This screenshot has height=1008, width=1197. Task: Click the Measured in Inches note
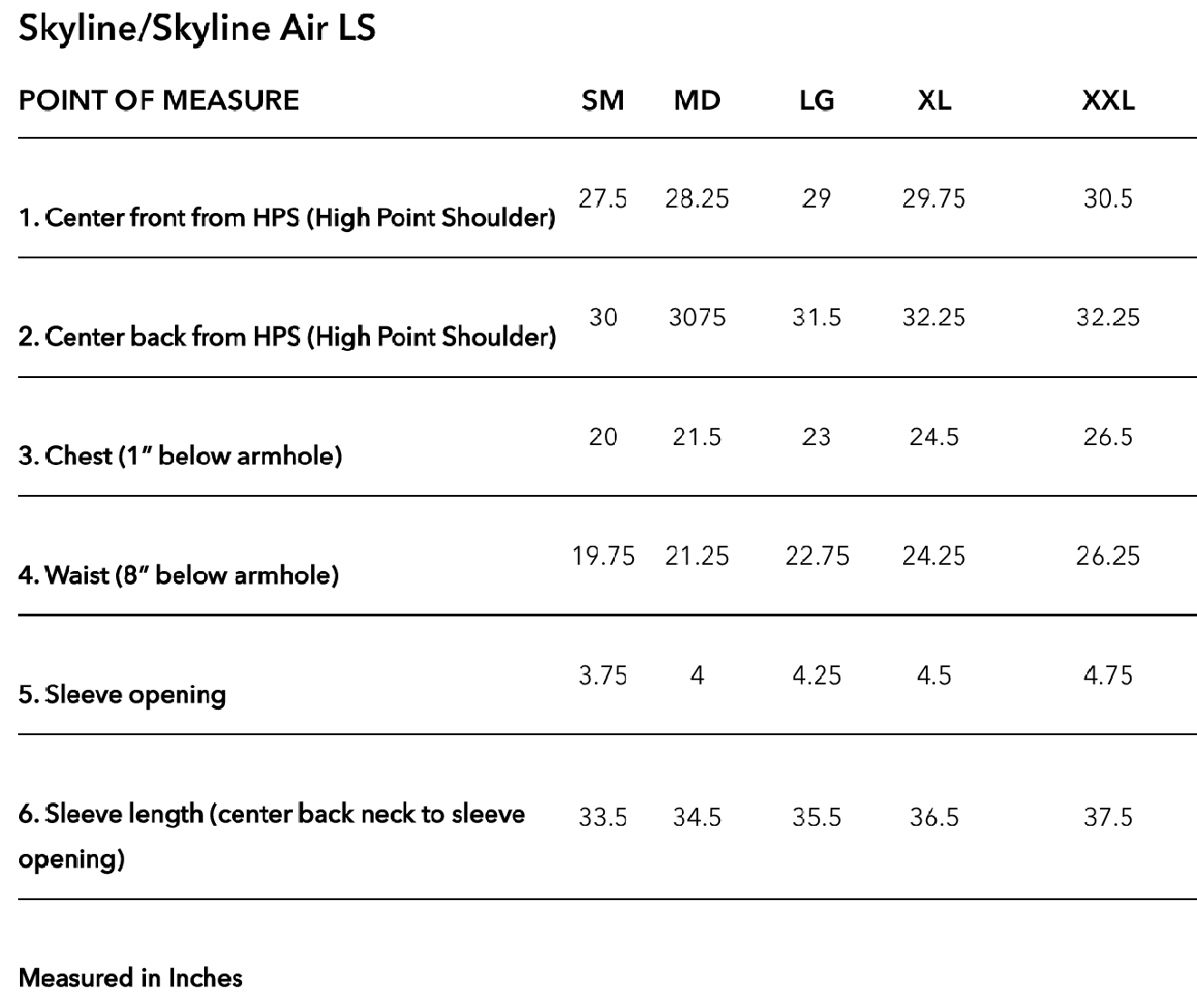[x=131, y=978]
